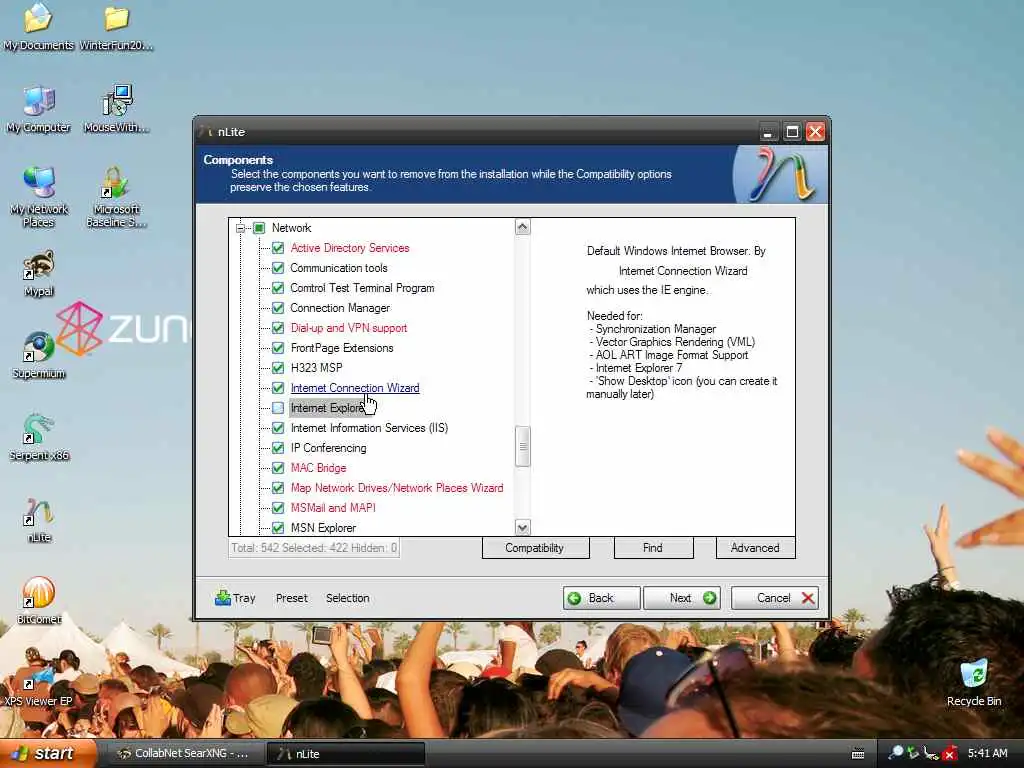Screen dimensions: 1024x768
Task: Select Map Network Drives/Network Places Wizard
Action: point(396,488)
